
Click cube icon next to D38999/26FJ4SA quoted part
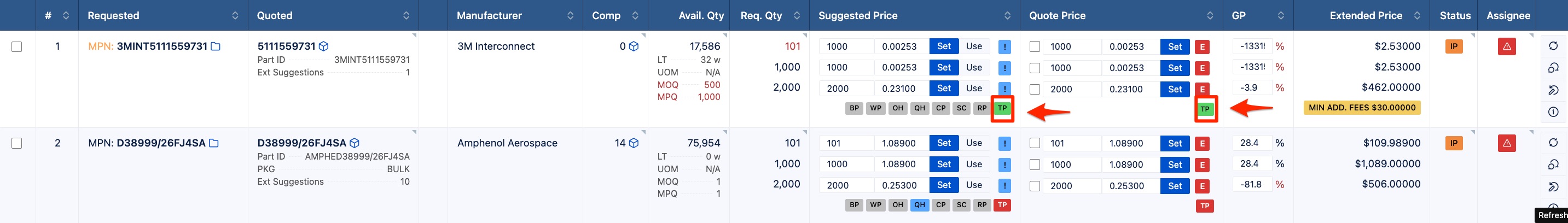tap(355, 143)
